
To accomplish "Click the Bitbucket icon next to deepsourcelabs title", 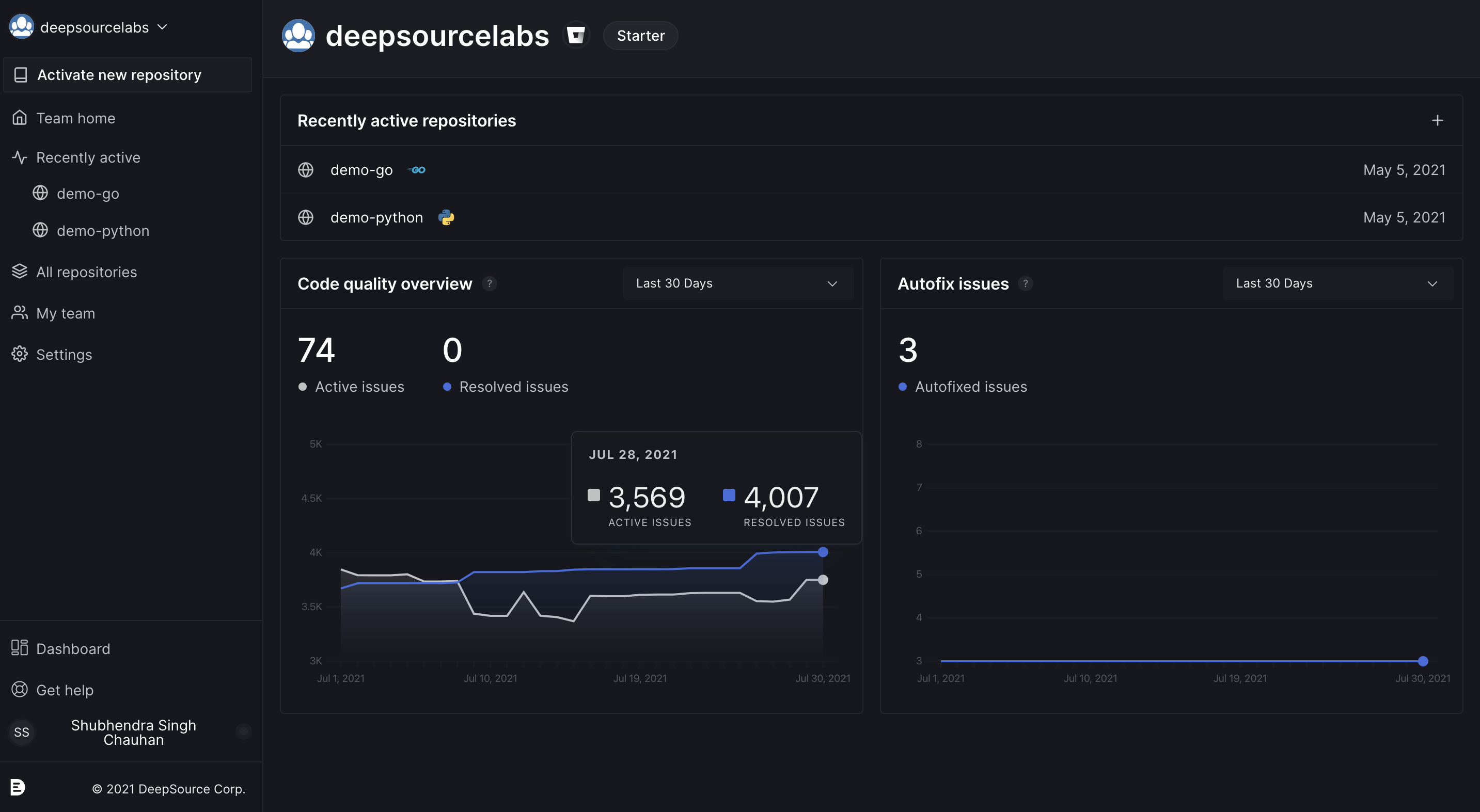I will point(576,35).
